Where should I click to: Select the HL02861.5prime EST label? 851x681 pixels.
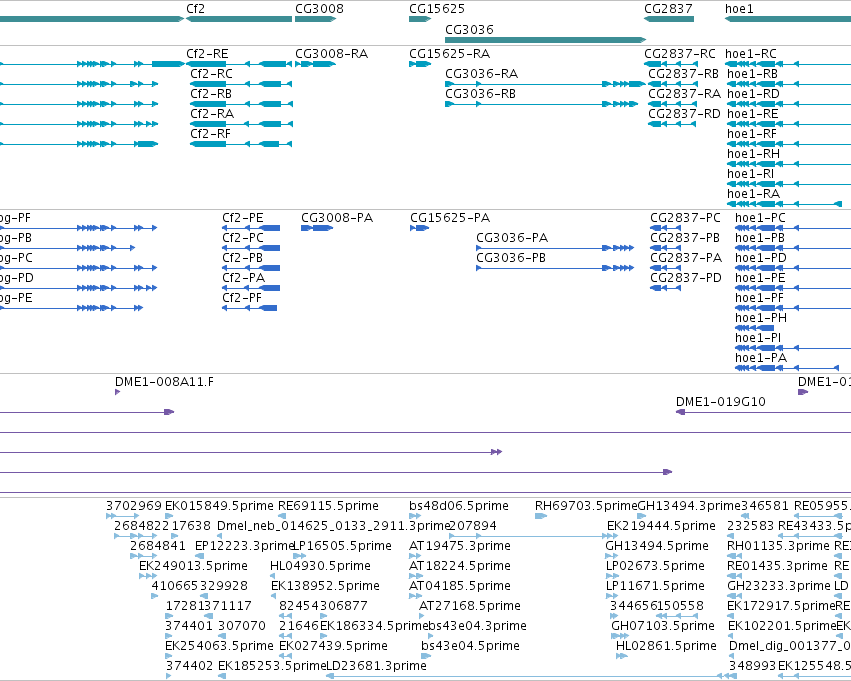pyautogui.click(x=666, y=646)
